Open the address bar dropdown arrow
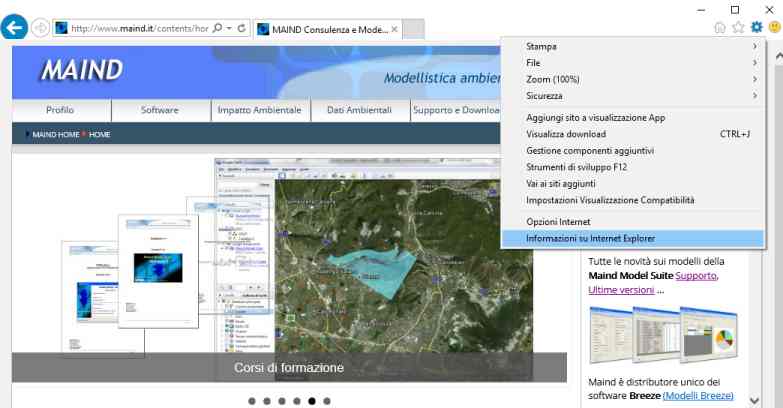Image resolution: width=783 pixels, height=408 pixels. tap(229, 28)
